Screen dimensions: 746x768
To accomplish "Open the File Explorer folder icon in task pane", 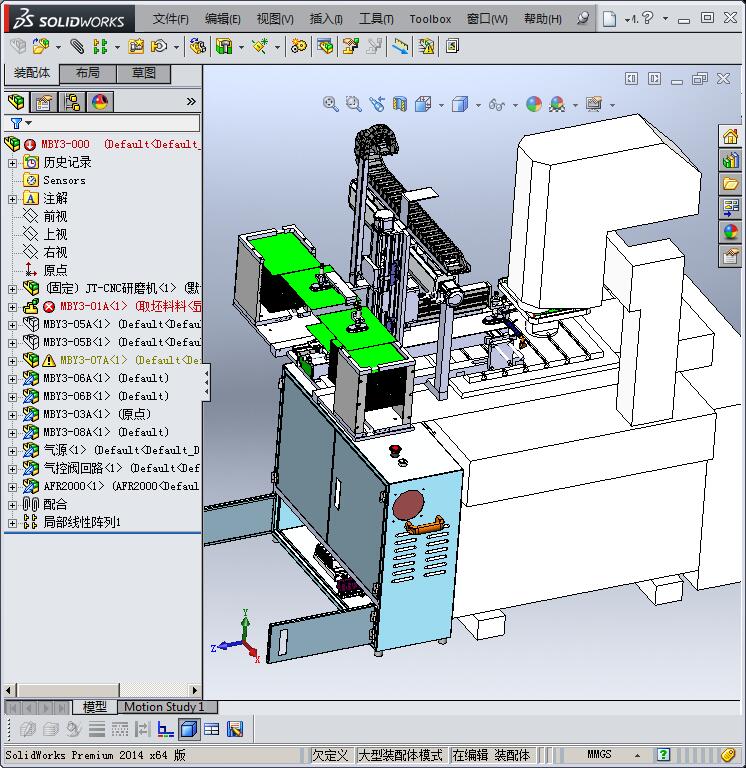I will (x=730, y=184).
